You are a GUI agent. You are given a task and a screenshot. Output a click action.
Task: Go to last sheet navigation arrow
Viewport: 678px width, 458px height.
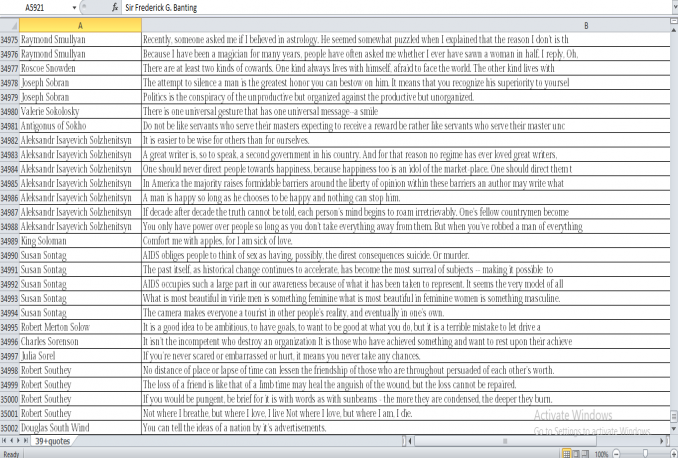pyautogui.click(x=26, y=441)
